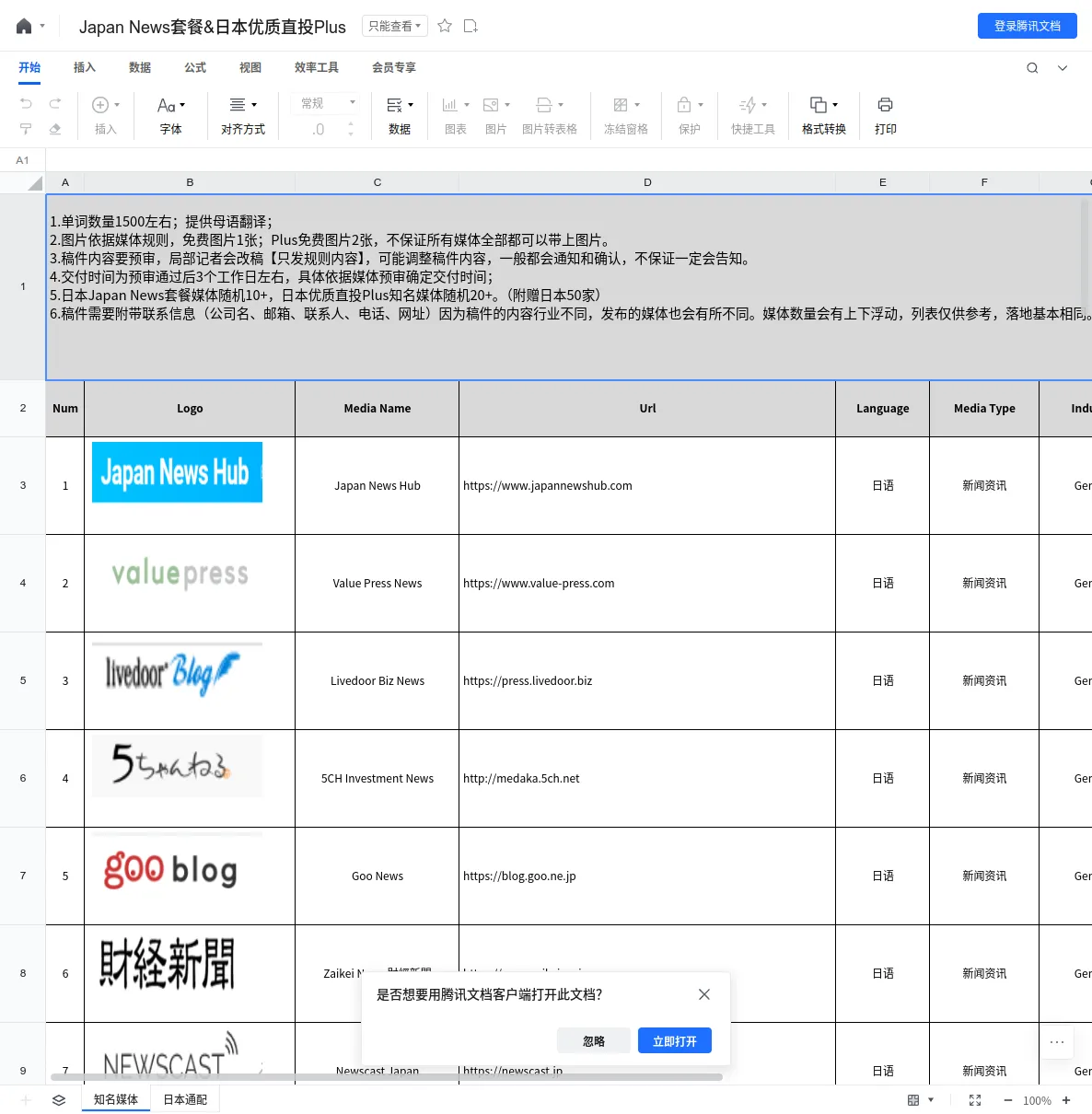Screen dimensions: 1092x1114
Task: Open the sheet list layers icon
Action: [59, 1100]
